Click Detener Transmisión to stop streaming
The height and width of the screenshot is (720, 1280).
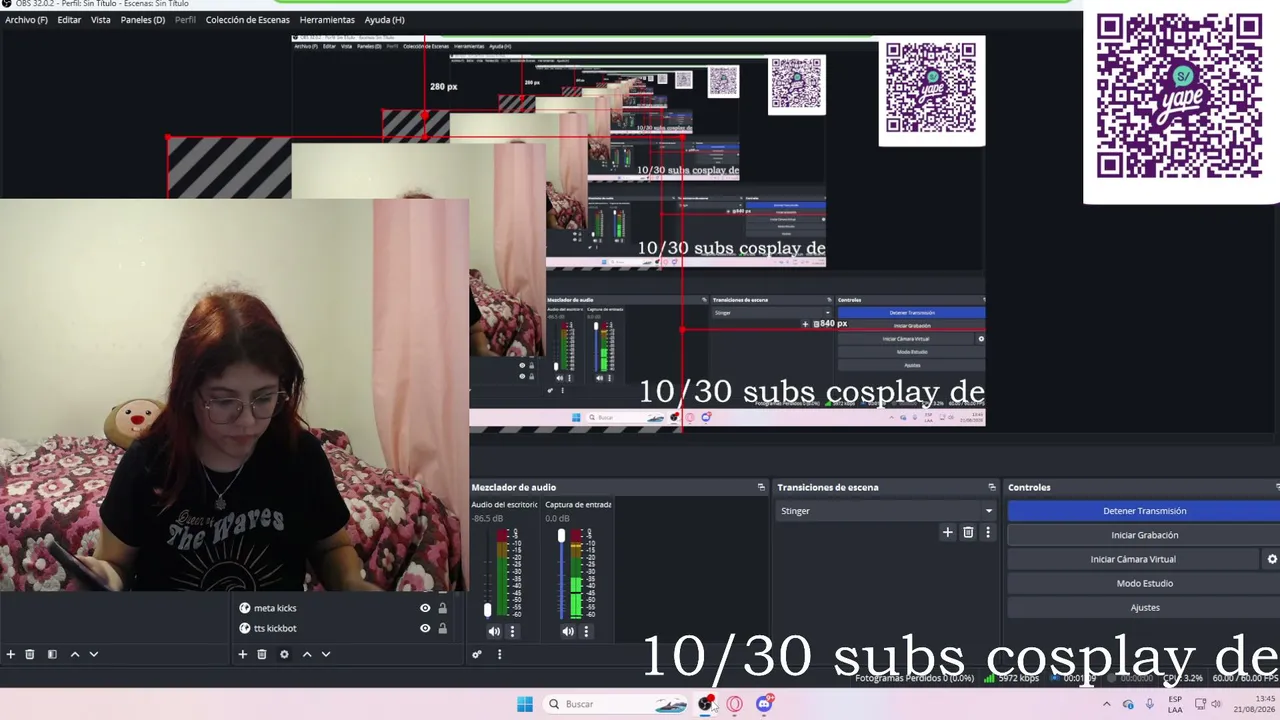(1145, 511)
